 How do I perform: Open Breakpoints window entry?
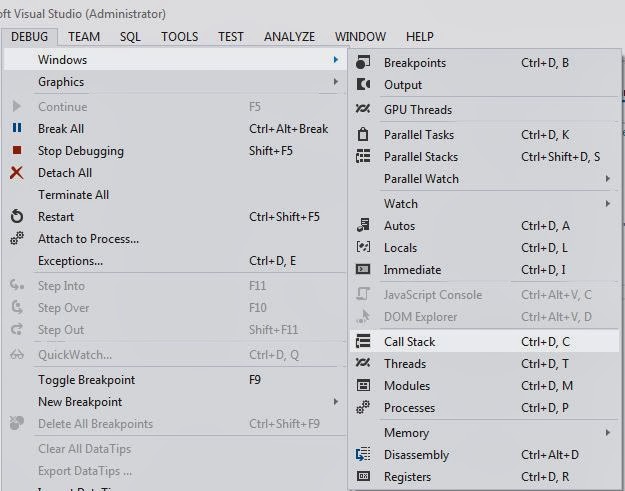click(484, 63)
